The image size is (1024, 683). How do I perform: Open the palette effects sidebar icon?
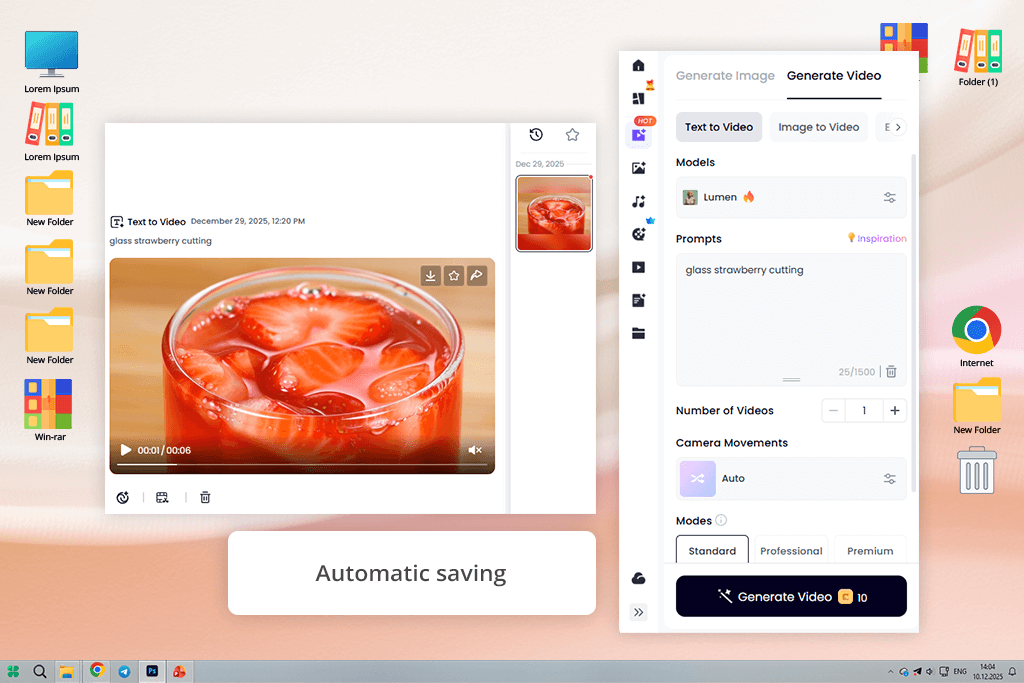pyautogui.click(x=639, y=234)
